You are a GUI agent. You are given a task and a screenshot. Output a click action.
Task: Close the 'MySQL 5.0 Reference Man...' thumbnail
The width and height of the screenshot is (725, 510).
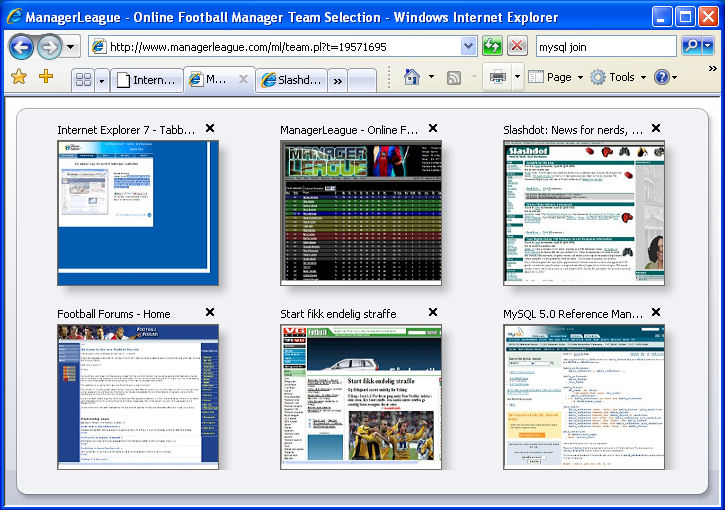click(656, 312)
